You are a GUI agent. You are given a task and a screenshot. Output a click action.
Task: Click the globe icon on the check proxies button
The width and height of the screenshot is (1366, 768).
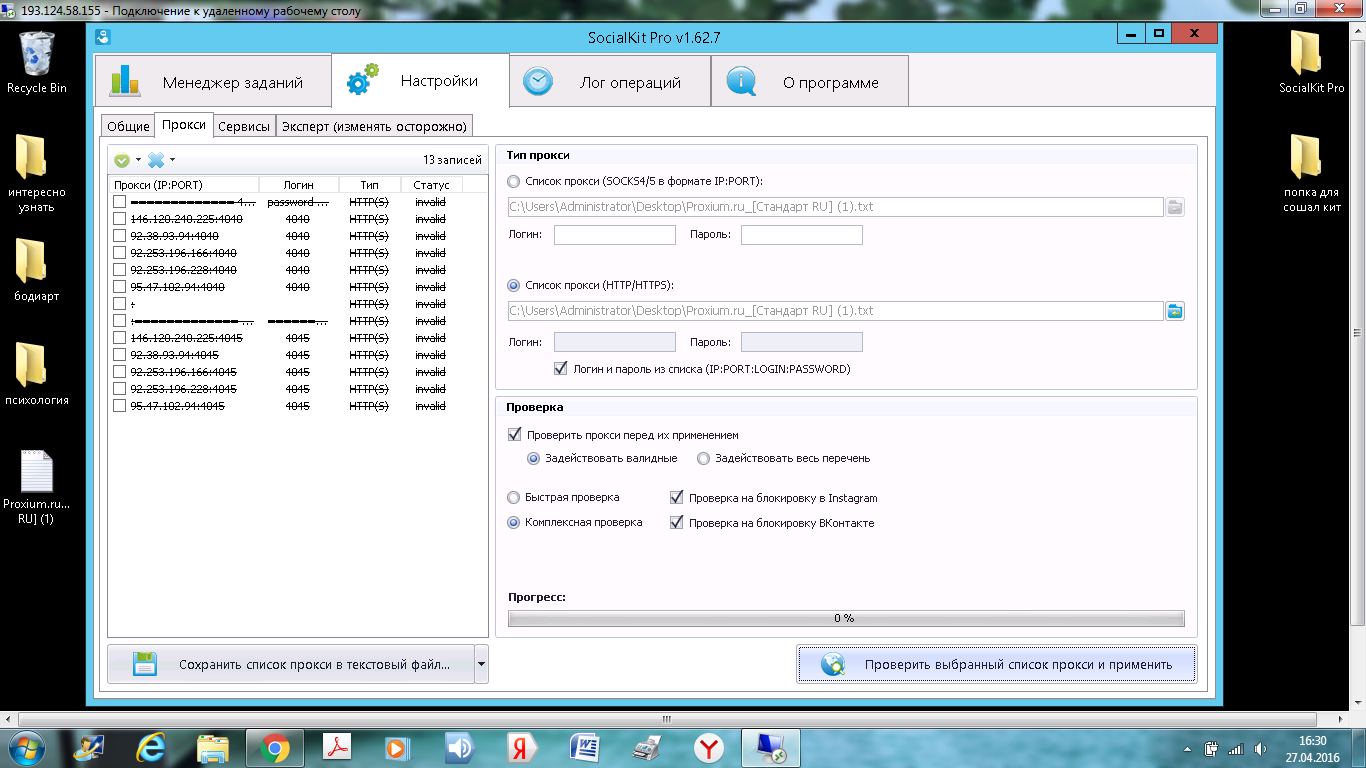click(832, 664)
